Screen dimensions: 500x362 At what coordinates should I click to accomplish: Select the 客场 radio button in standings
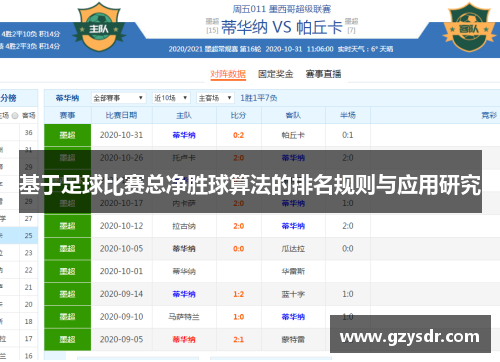tap(15, 116)
